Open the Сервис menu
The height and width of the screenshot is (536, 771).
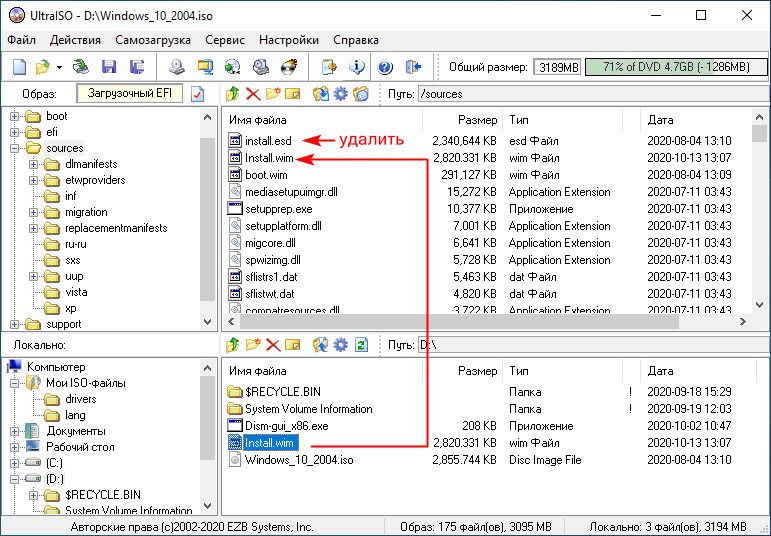click(x=225, y=40)
